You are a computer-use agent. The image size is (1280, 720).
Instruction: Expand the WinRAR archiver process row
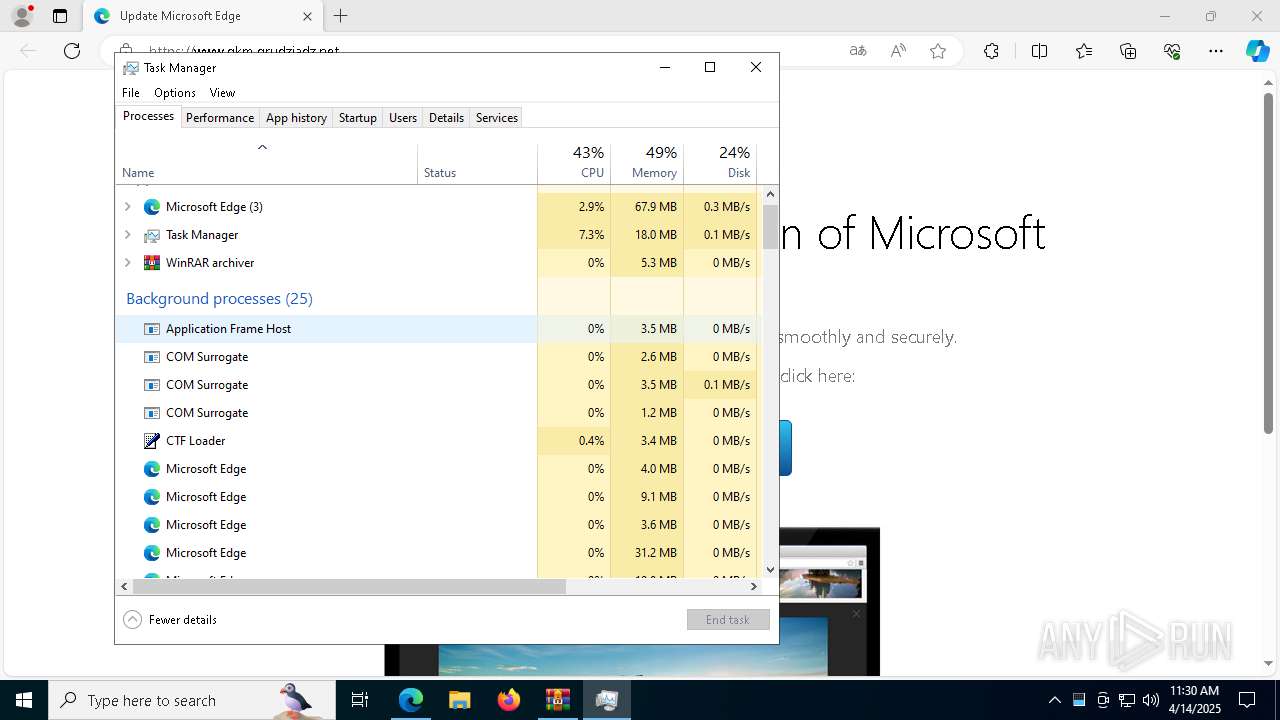tap(127, 263)
